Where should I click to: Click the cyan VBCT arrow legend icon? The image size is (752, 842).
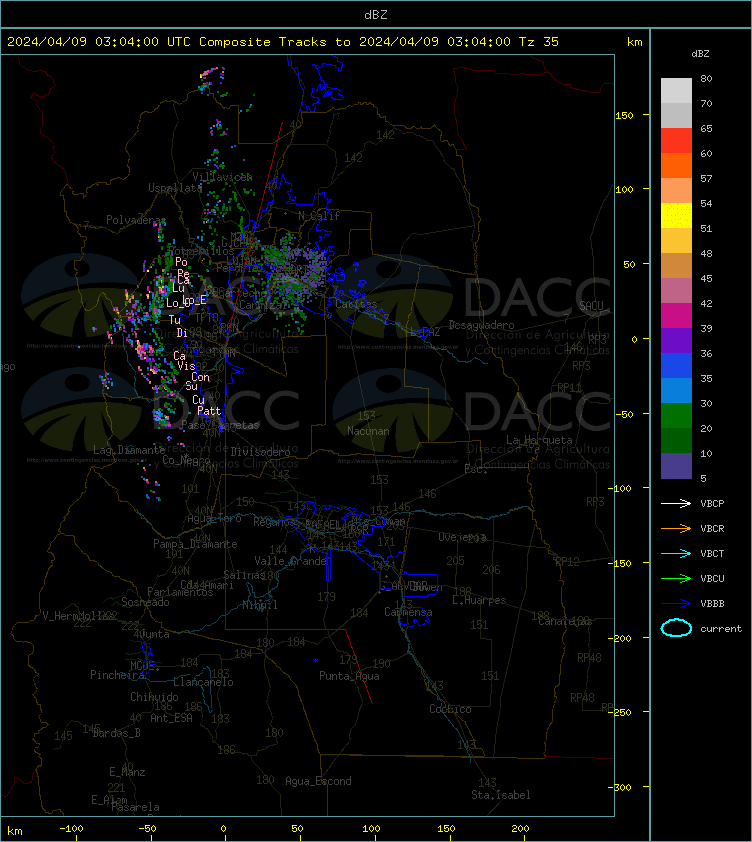[676, 553]
